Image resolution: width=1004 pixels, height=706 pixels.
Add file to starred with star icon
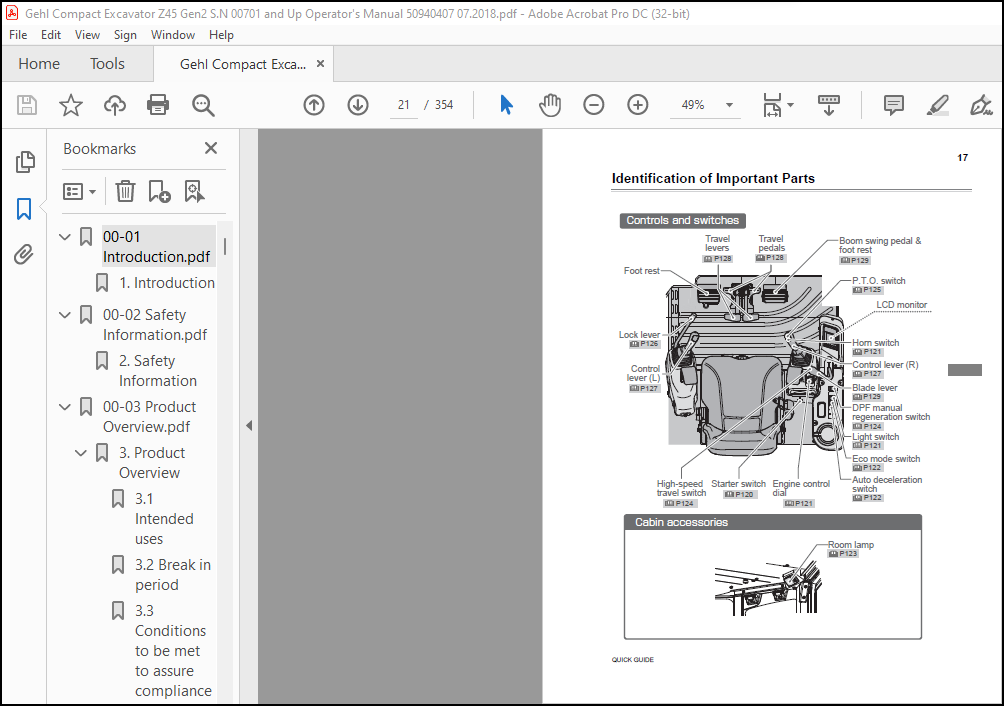pyautogui.click(x=70, y=105)
